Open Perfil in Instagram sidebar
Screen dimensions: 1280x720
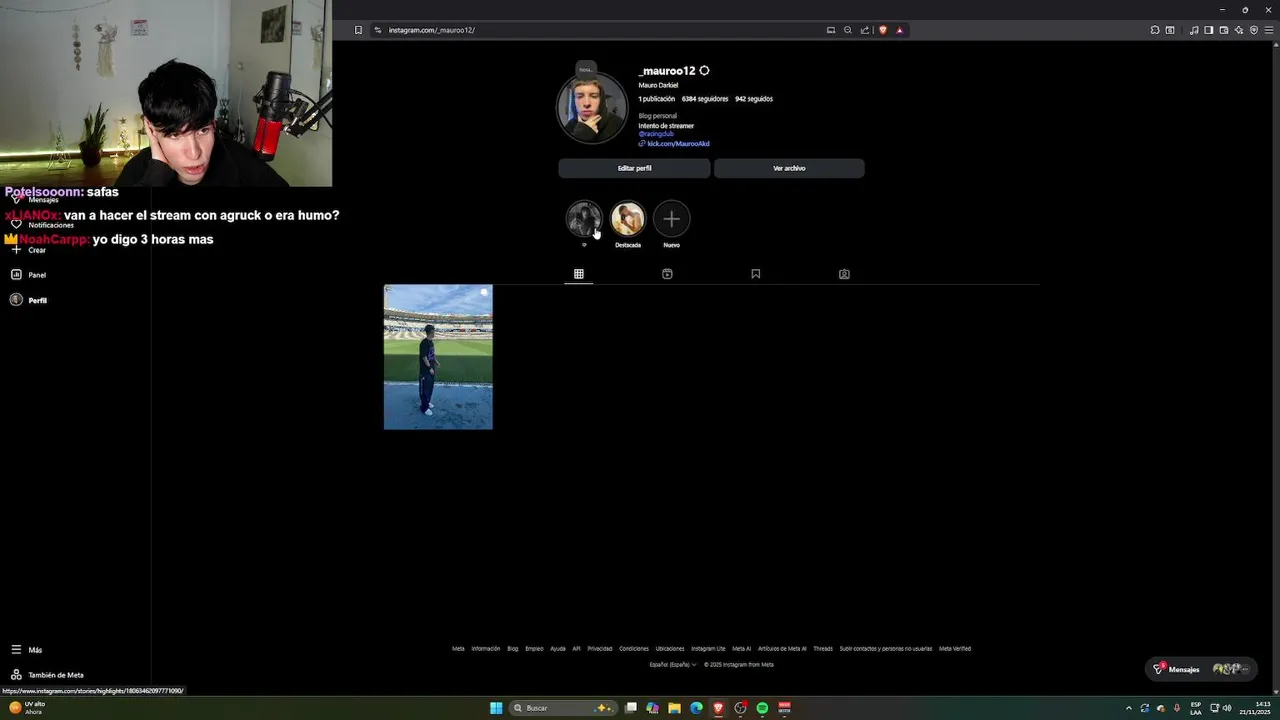pyautogui.click(x=28, y=300)
